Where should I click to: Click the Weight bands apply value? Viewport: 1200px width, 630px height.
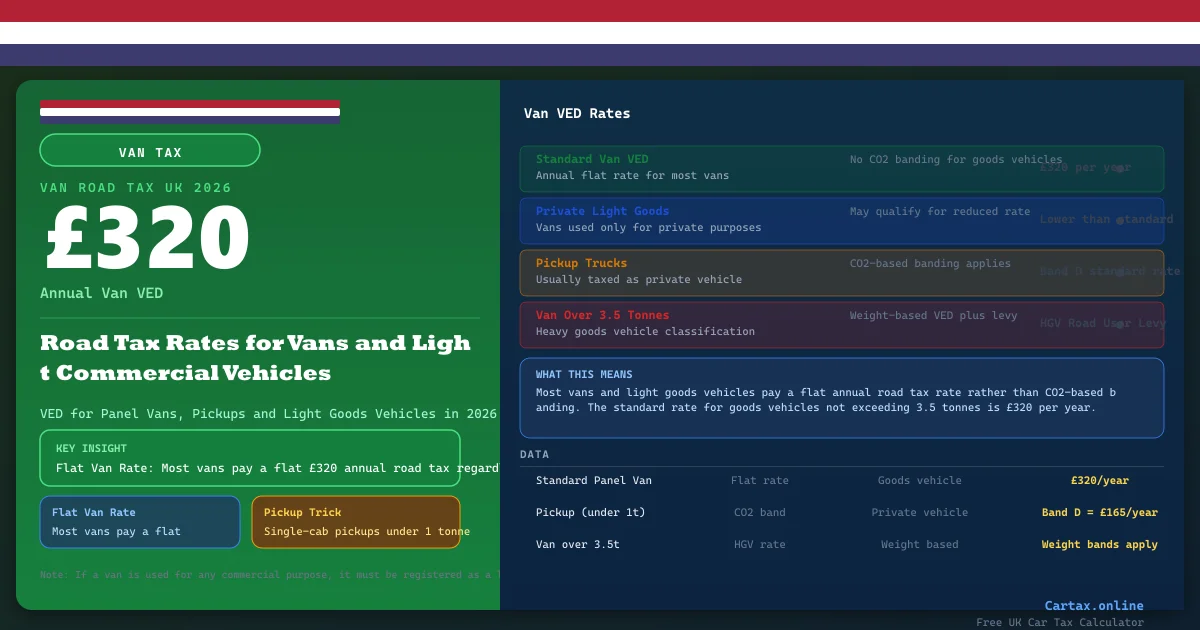(1099, 545)
